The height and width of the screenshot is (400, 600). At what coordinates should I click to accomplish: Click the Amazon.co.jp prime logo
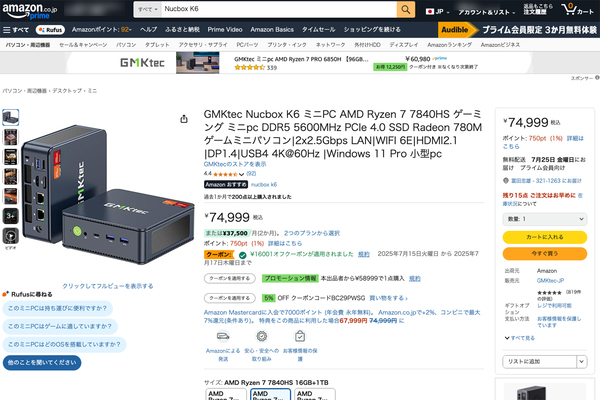pyautogui.click(x=30, y=10)
